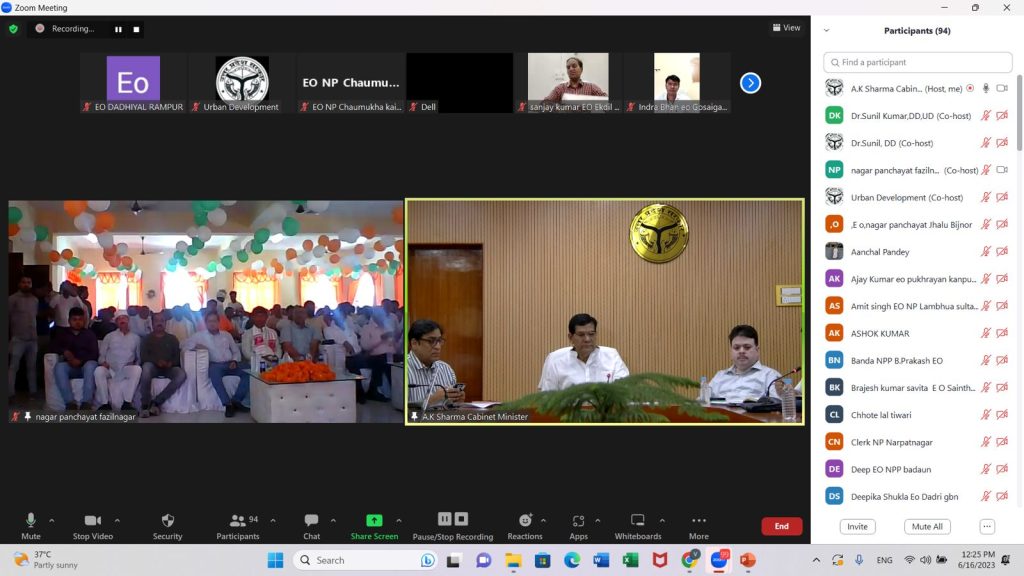Click nagar panchayat fazilnagar pinned video

coord(206,312)
